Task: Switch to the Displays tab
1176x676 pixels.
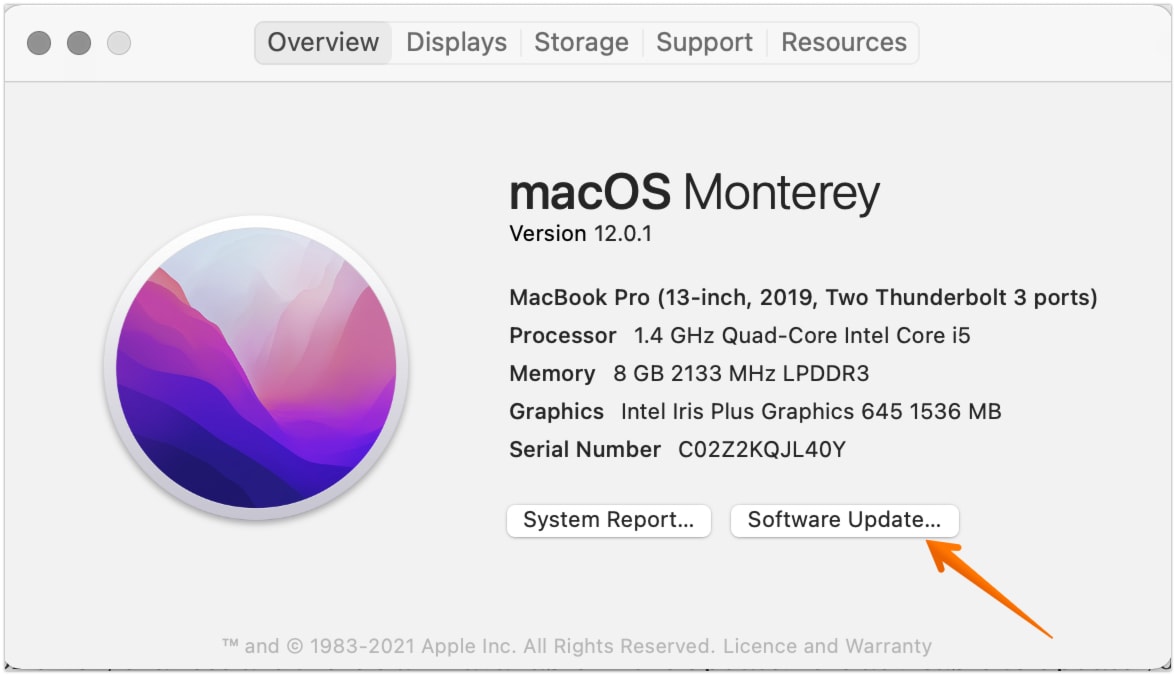Action: [x=456, y=42]
